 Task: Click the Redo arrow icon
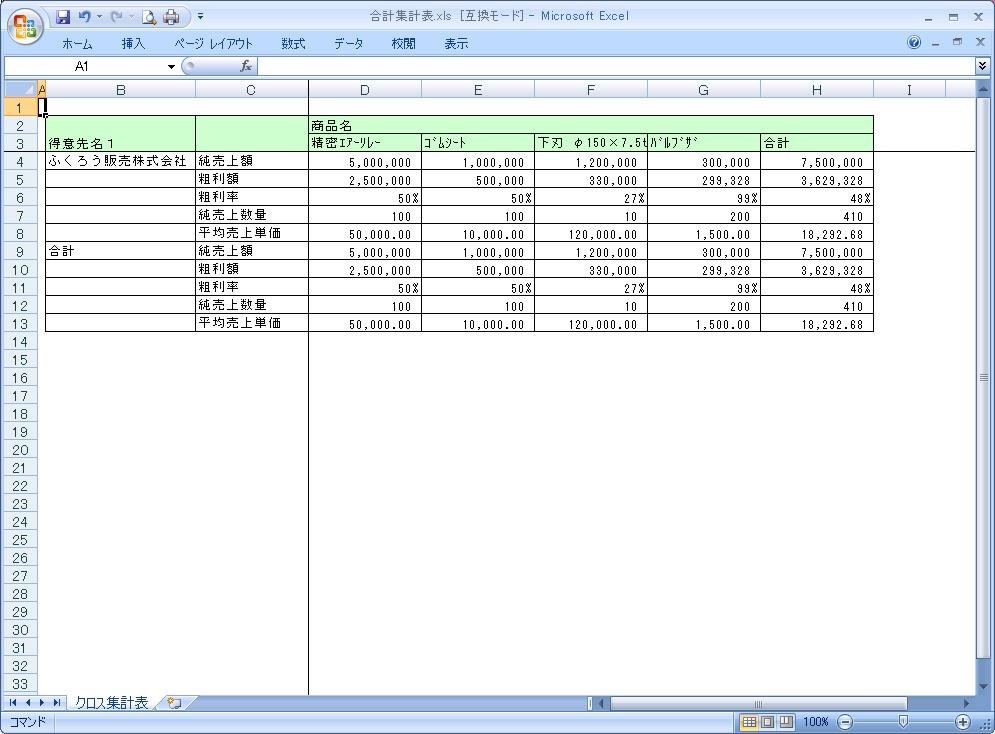(x=116, y=16)
